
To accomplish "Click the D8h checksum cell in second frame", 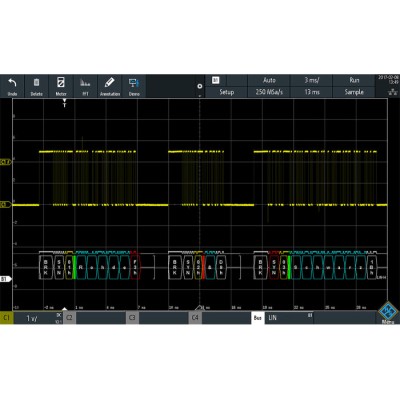I will [221, 267].
